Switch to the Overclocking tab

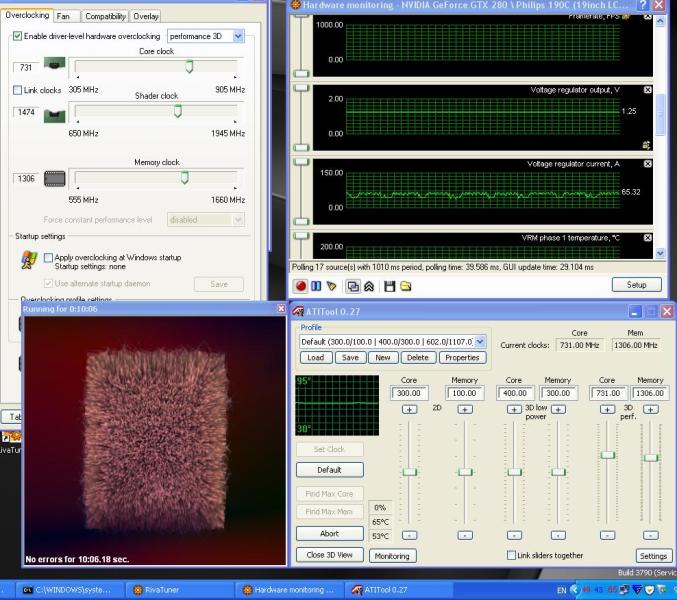(27, 16)
